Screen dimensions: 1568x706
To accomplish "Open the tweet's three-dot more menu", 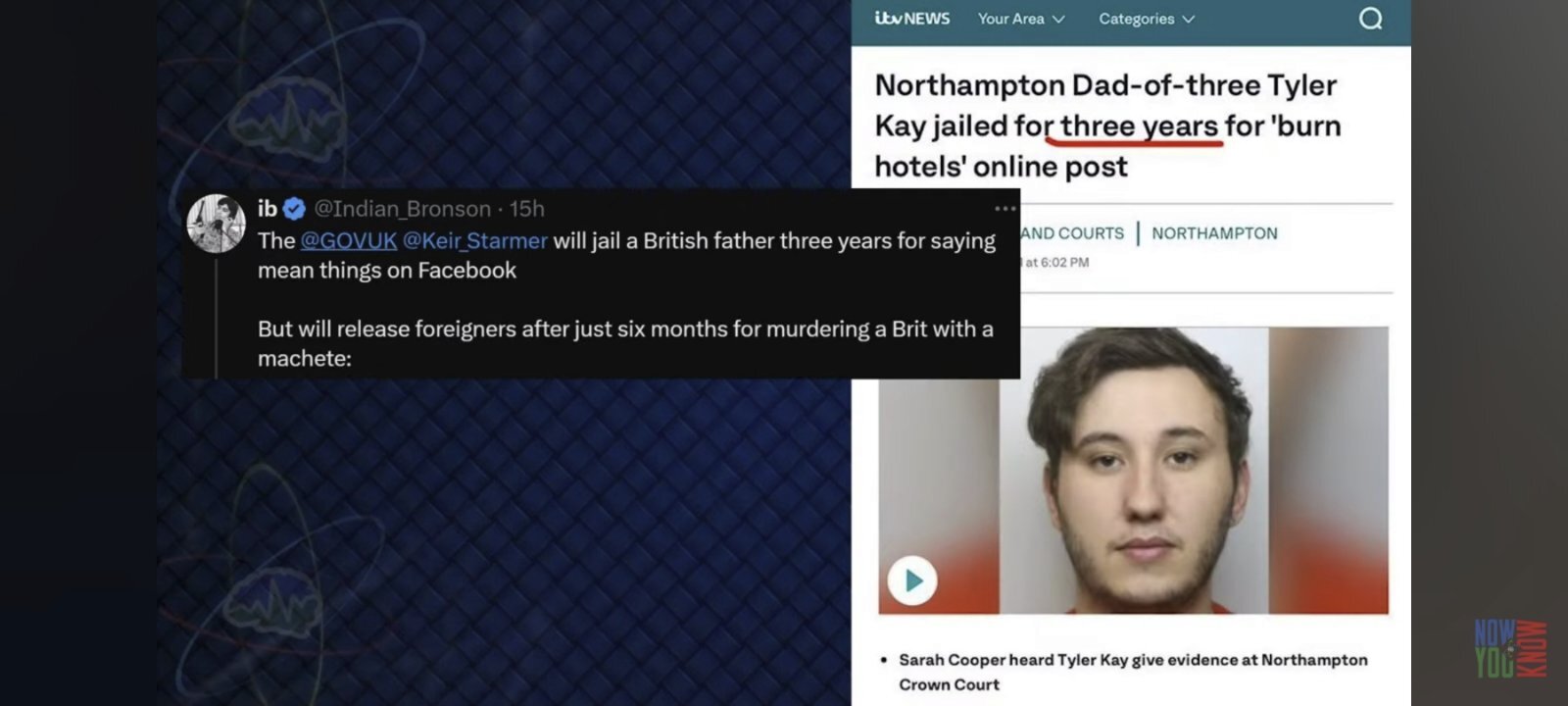I will click(1004, 208).
